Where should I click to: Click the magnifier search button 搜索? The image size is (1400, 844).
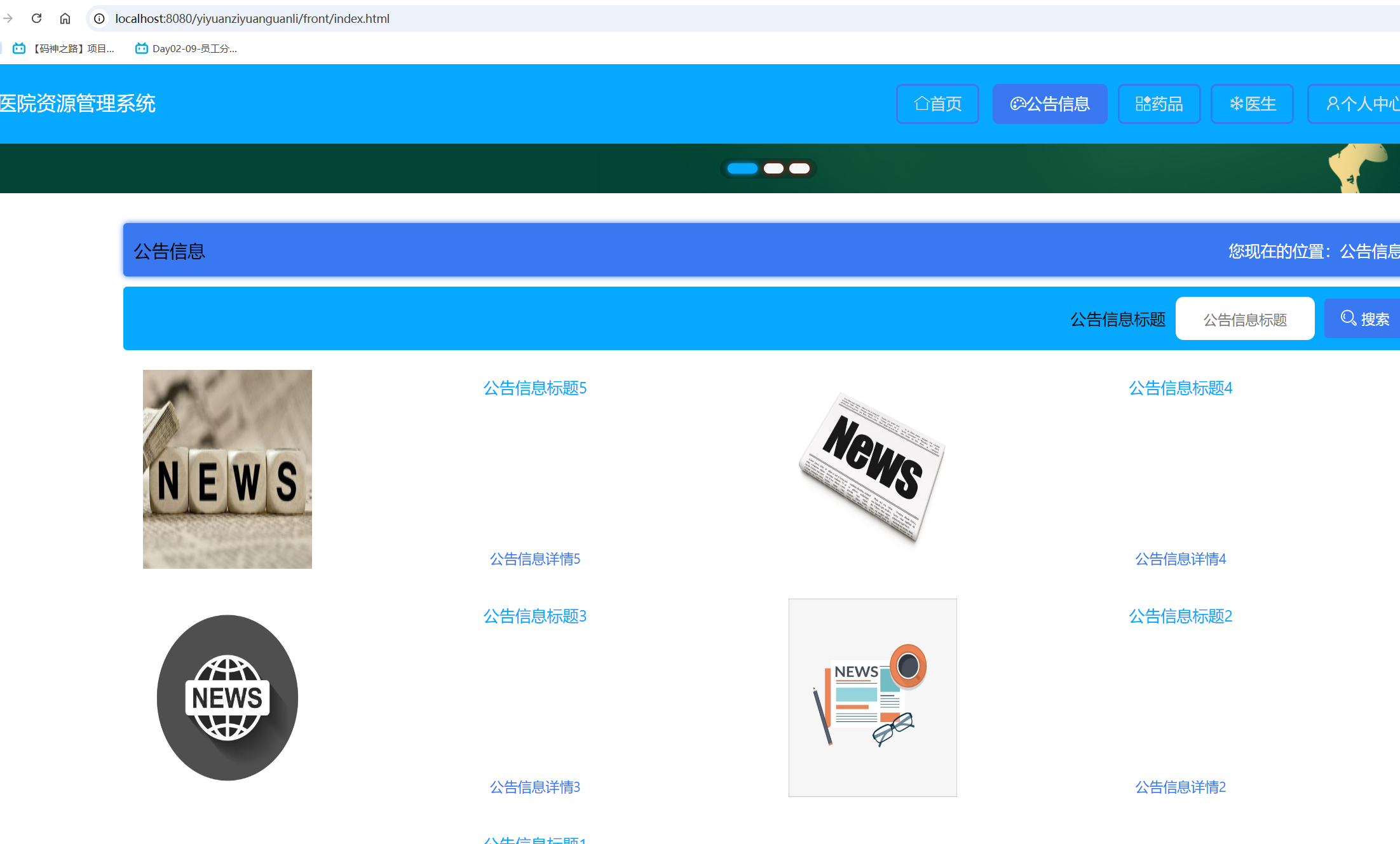coord(1364,318)
